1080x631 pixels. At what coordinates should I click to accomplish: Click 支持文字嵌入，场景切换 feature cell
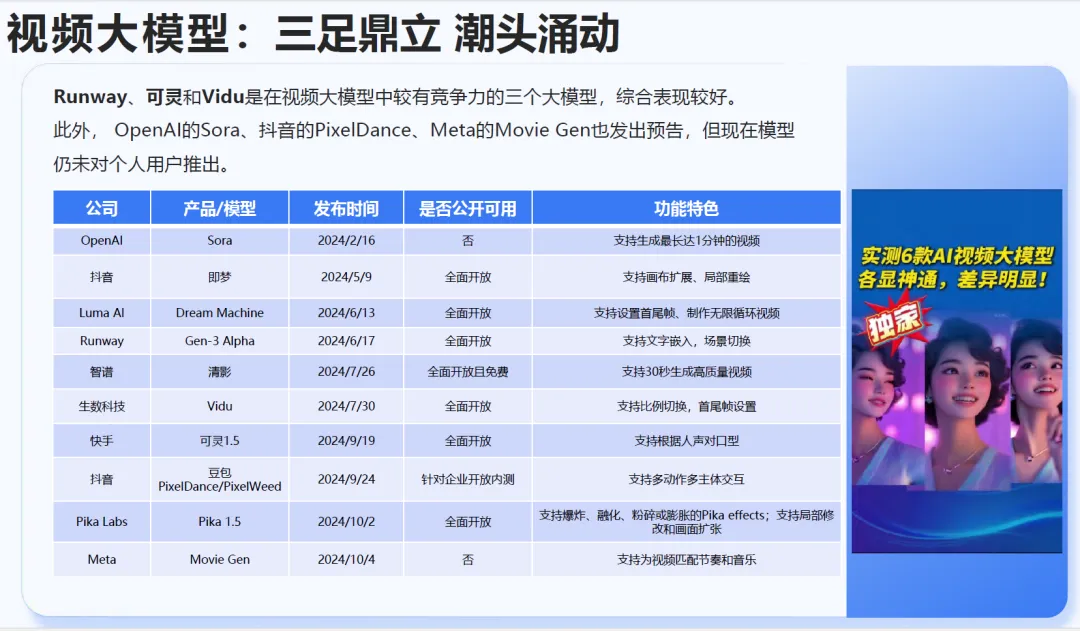point(687,341)
